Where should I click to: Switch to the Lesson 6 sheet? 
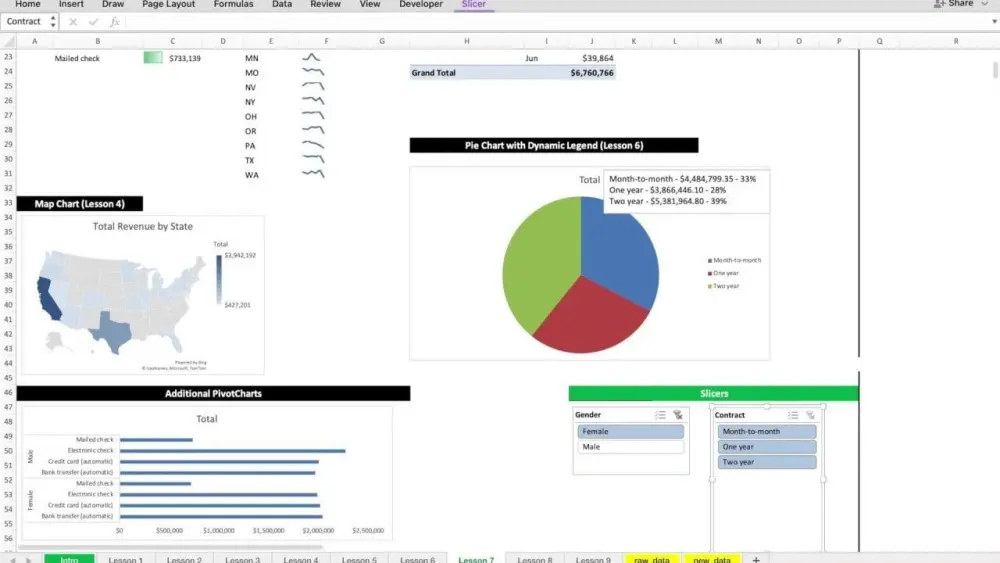418,559
